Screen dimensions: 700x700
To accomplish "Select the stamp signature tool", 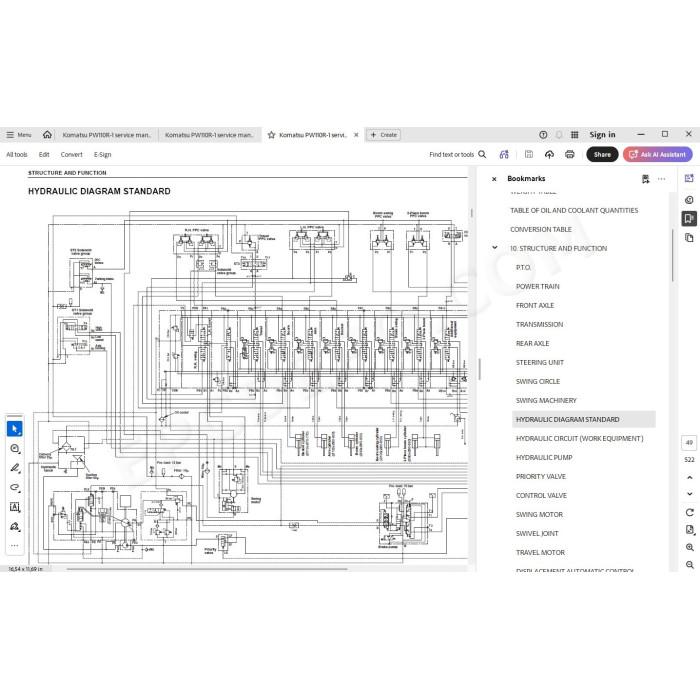I will click(15, 527).
